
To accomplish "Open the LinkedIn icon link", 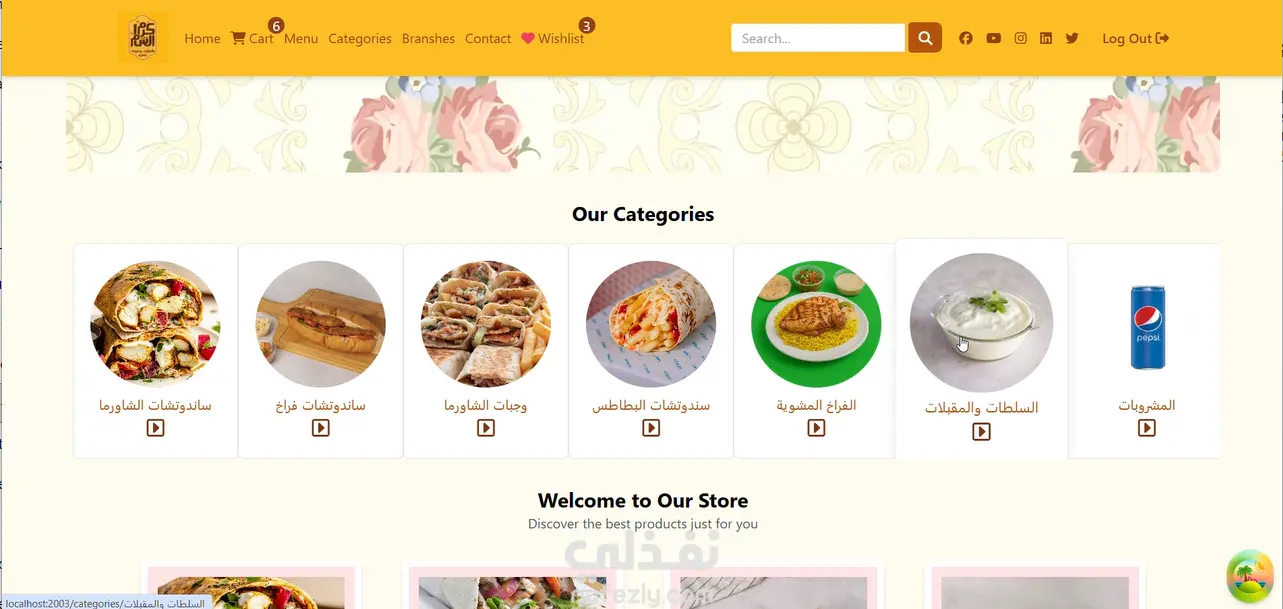I will point(1046,38).
